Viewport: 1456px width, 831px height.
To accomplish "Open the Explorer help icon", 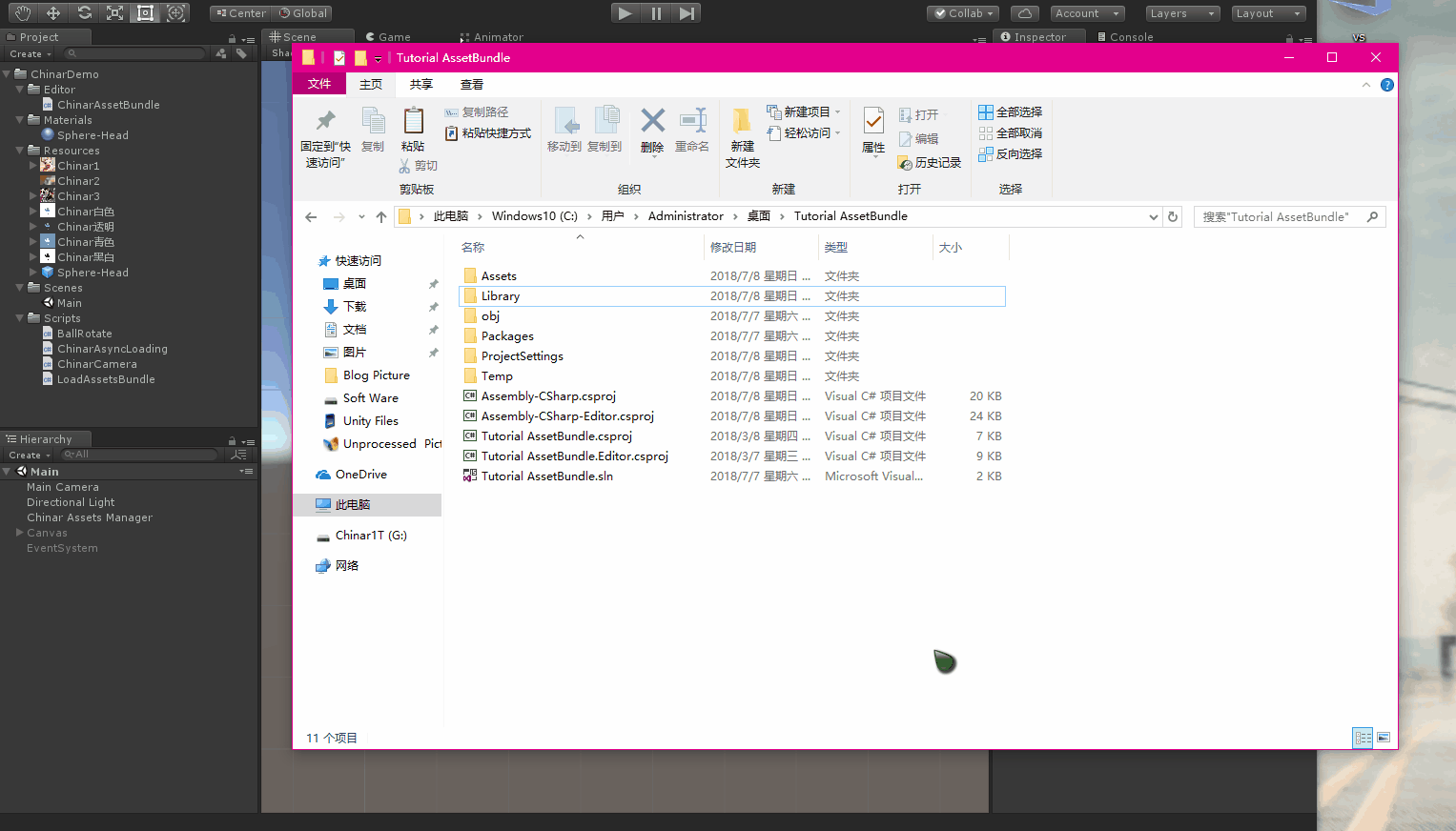I will pyautogui.click(x=1387, y=85).
